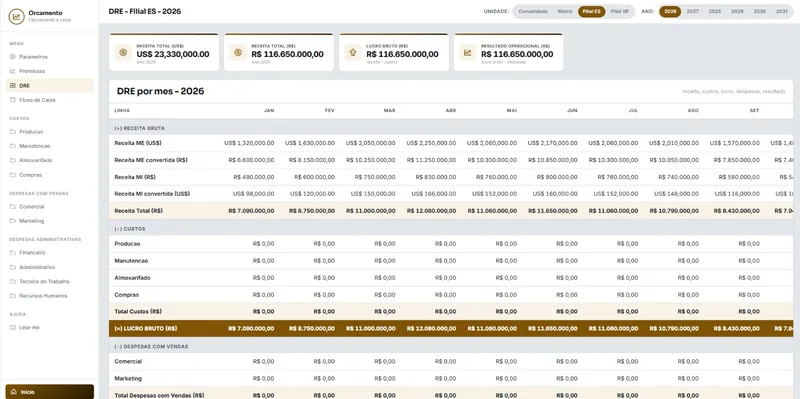The width and height of the screenshot is (800, 399).
Task: Open Premissas menu item
Action: tap(50, 71)
